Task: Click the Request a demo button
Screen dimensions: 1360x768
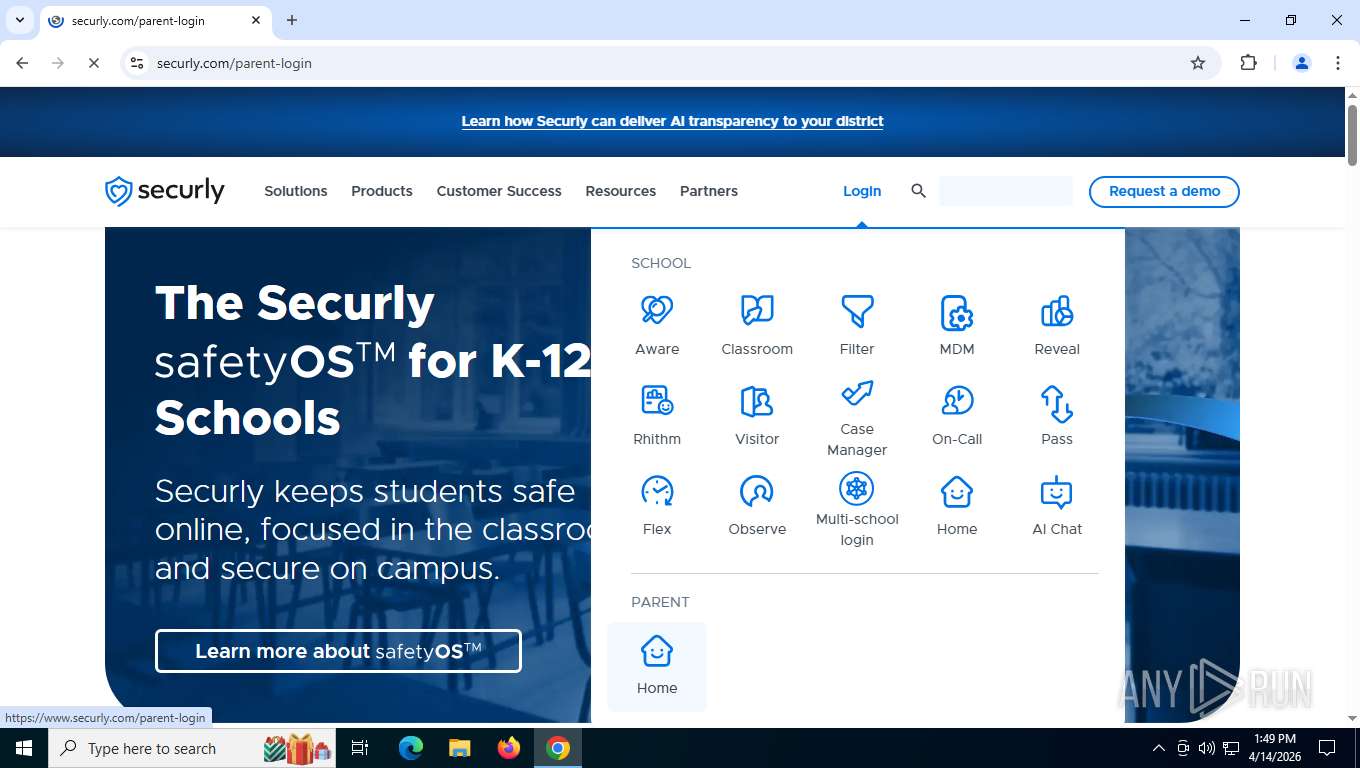Action: click(1164, 191)
